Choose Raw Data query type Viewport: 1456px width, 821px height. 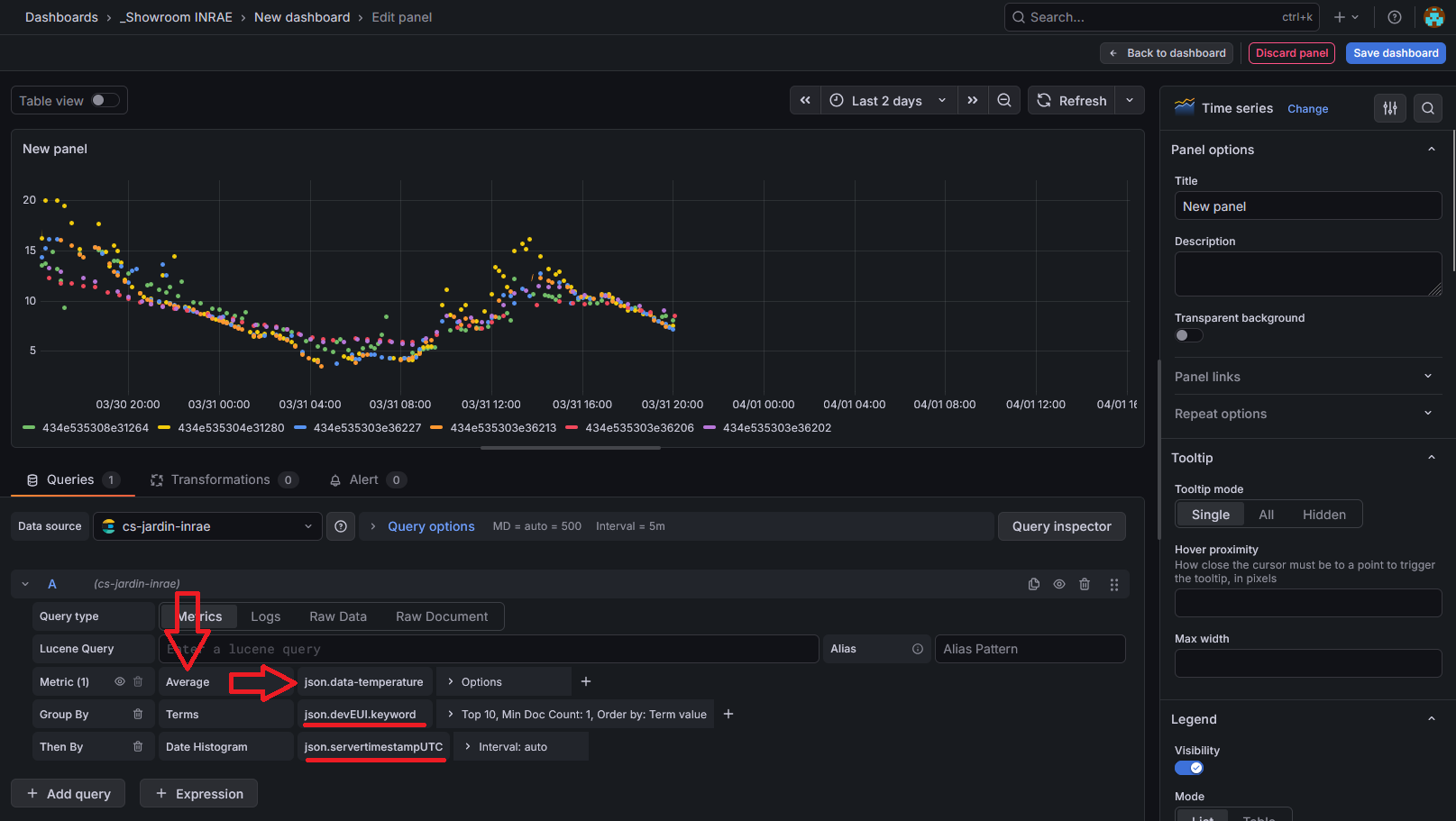(x=338, y=616)
